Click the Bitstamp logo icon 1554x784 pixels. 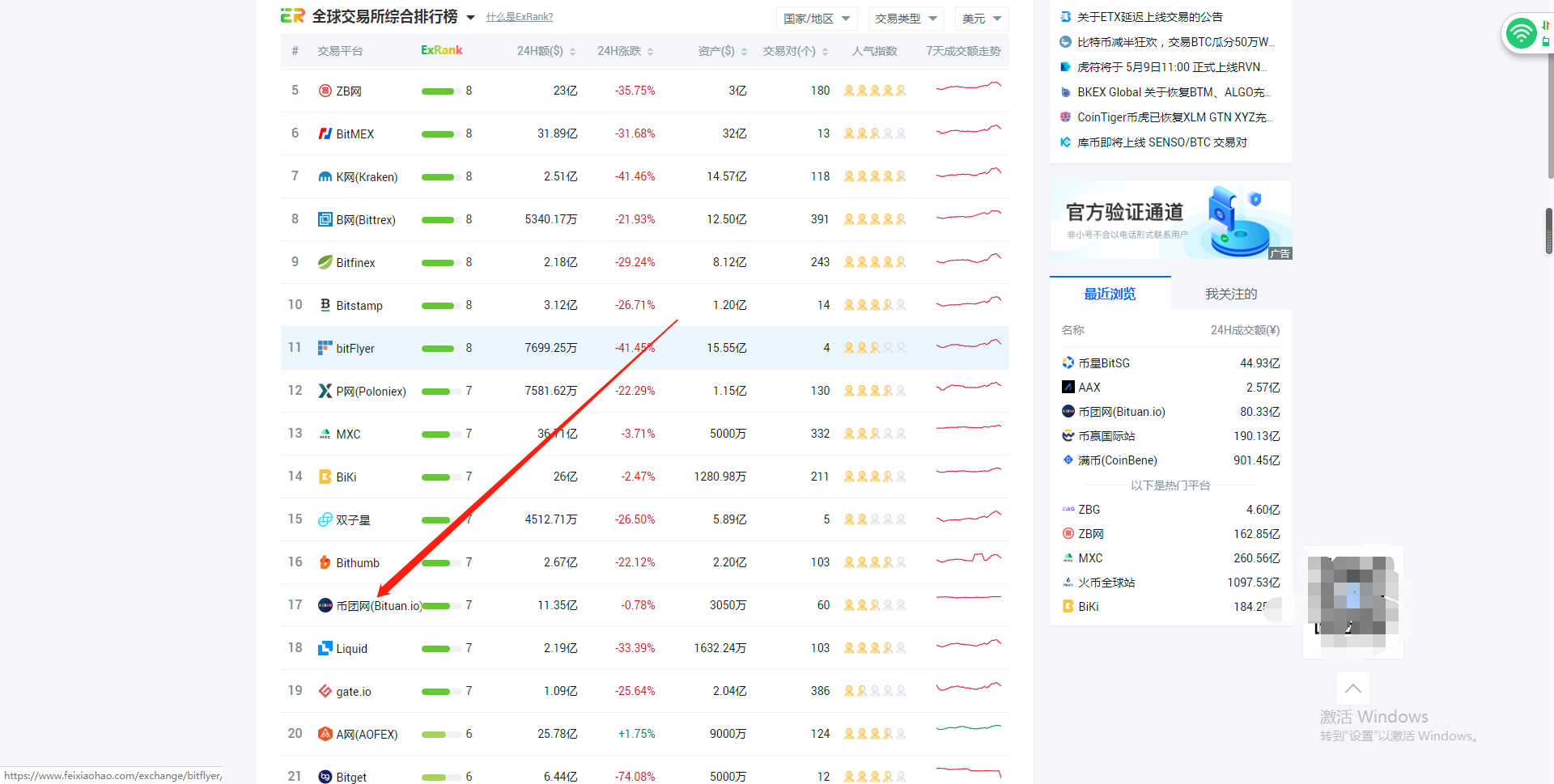point(325,305)
